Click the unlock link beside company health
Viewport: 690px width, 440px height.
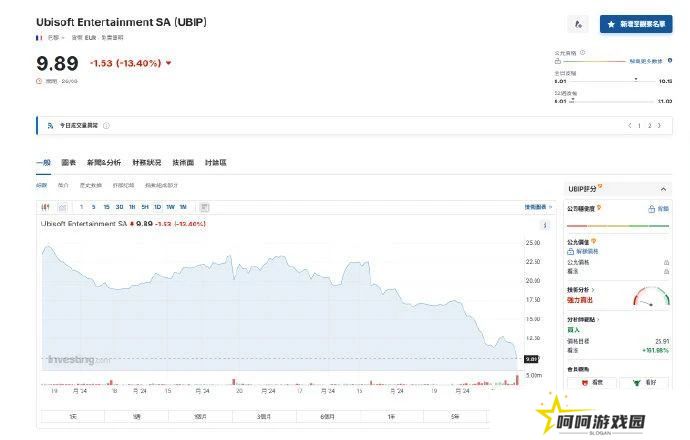point(663,209)
